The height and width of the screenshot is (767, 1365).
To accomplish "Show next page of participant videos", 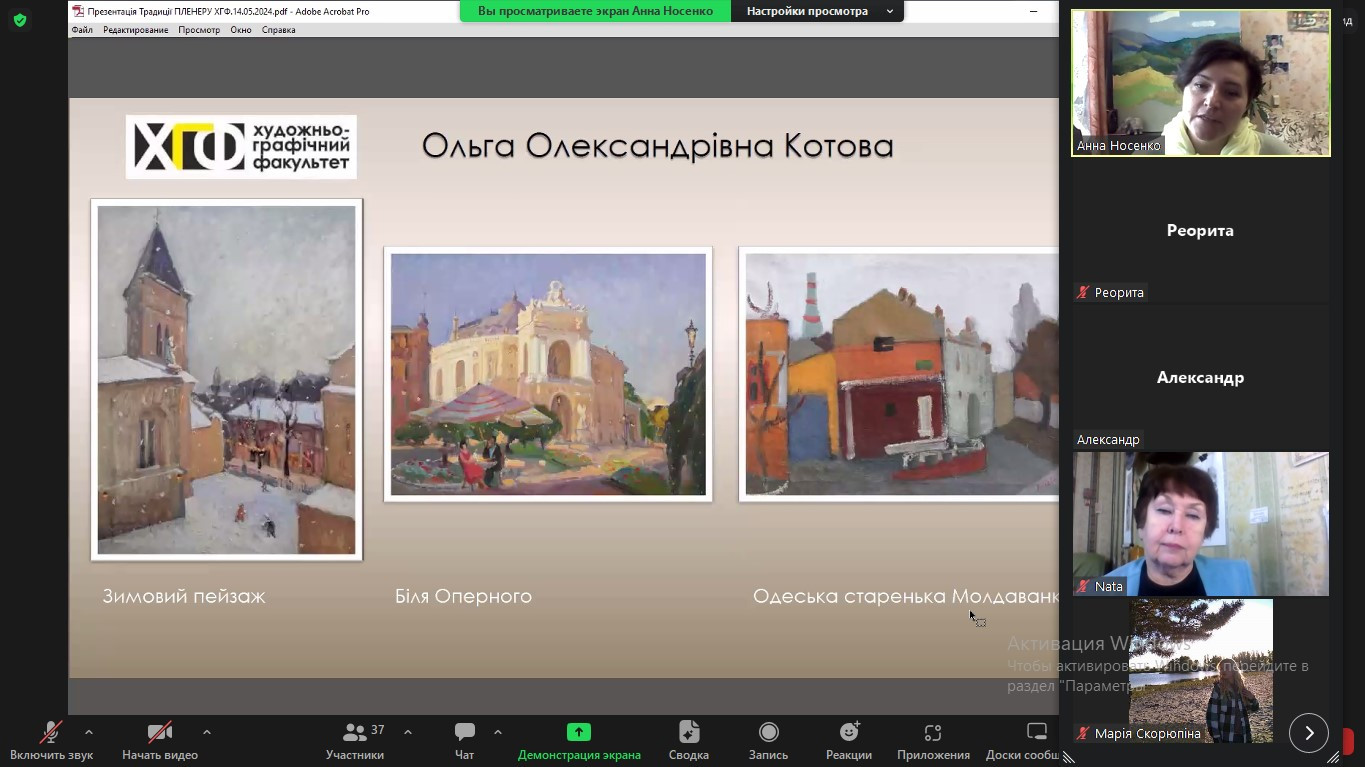I will [1309, 733].
